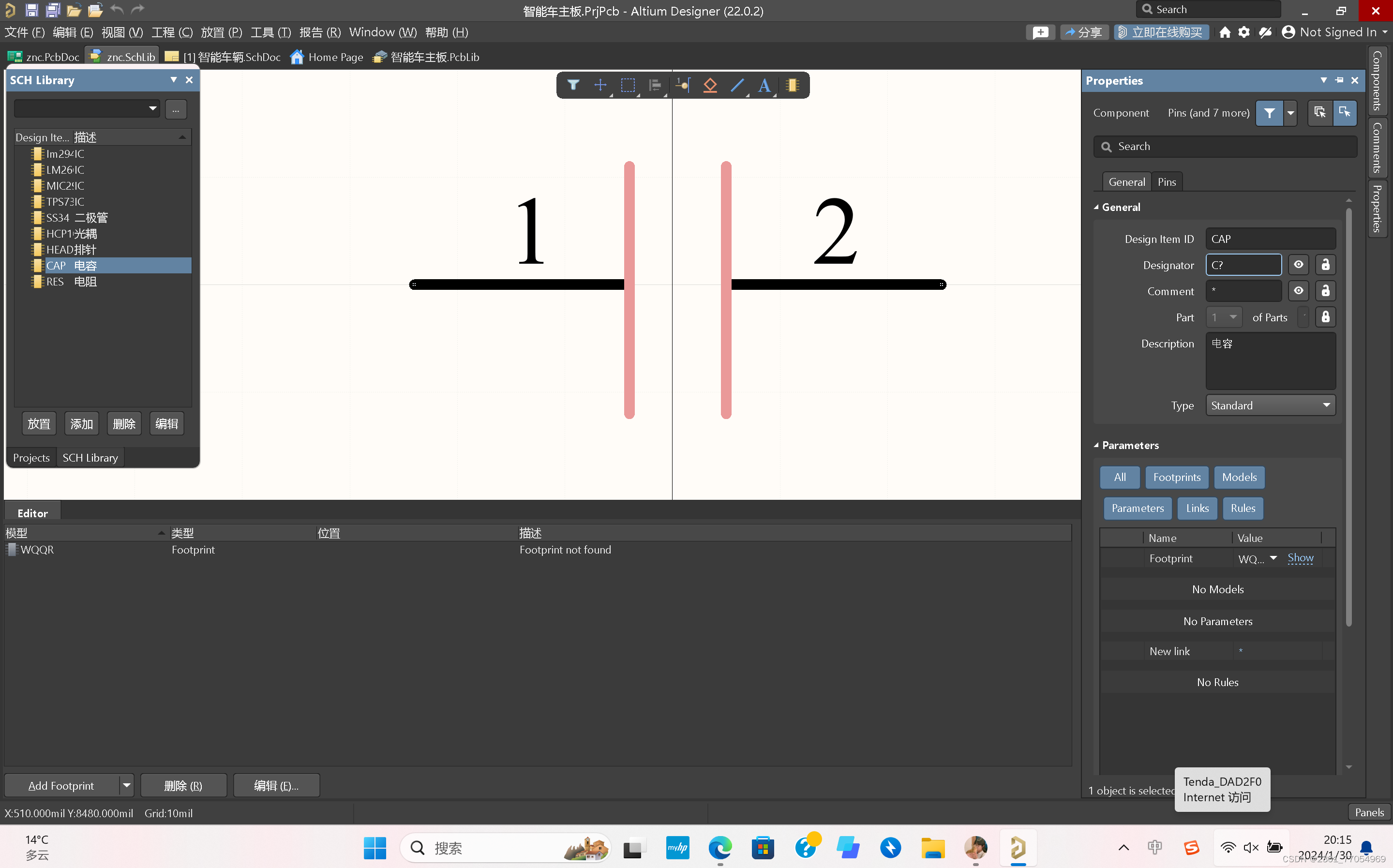Select the rectangle selection tool
1393x868 pixels.
(x=628, y=86)
